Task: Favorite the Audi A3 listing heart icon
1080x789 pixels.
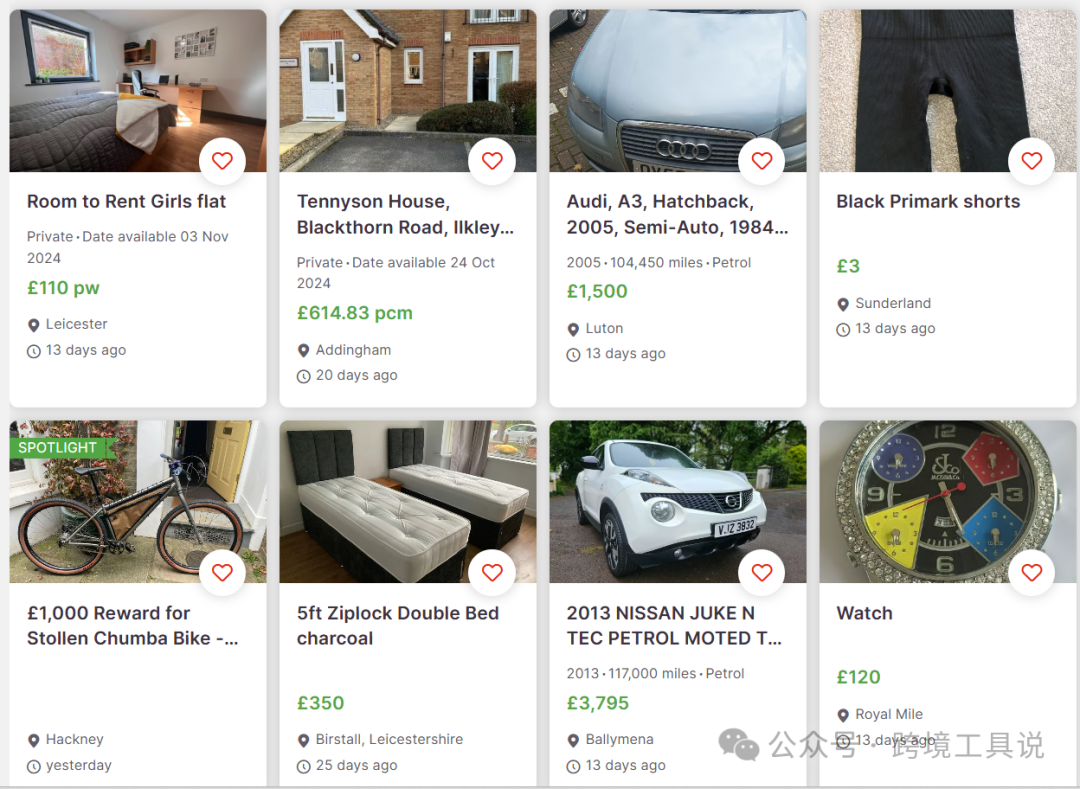Action: tap(761, 160)
